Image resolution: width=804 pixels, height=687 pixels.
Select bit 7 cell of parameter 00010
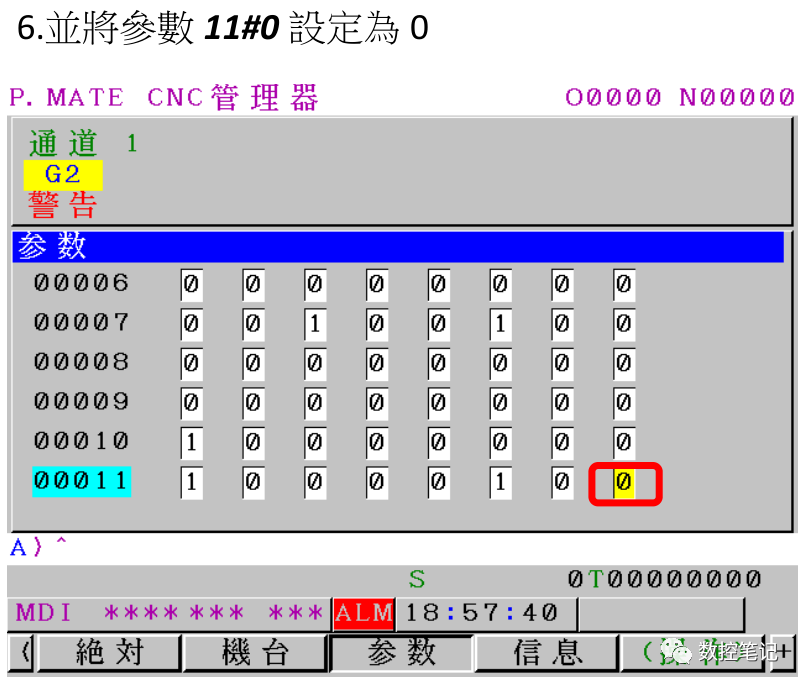[x=191, y=443]
